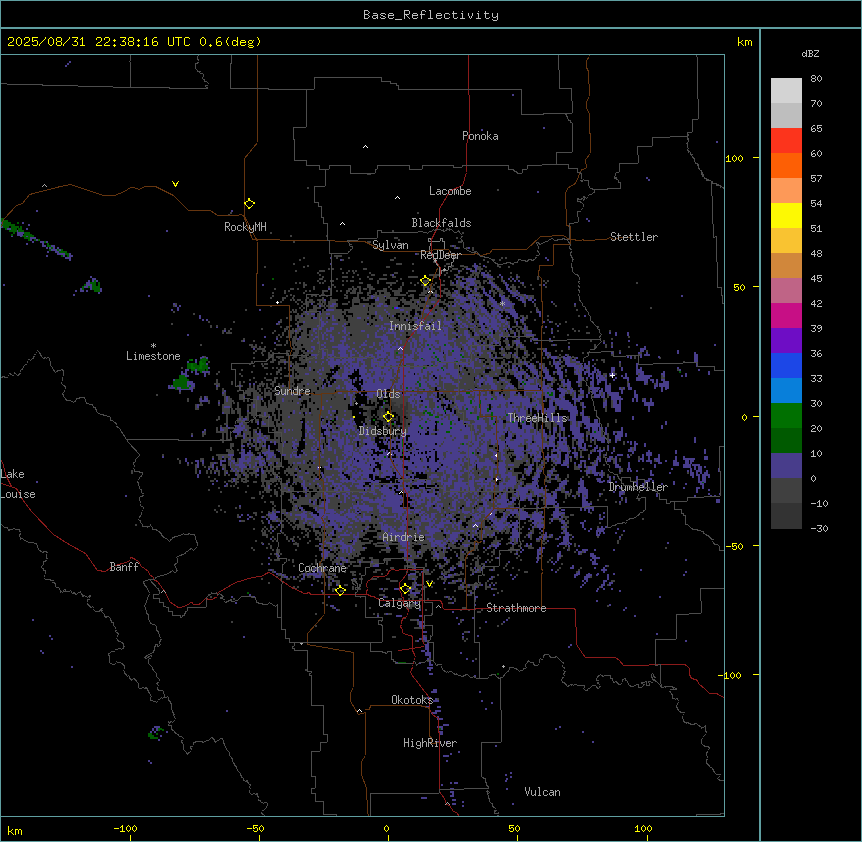
Task: Select the yellow diamond marker between Olds and Didsbury
Action: pyautogui.click(x=389, y=417)
